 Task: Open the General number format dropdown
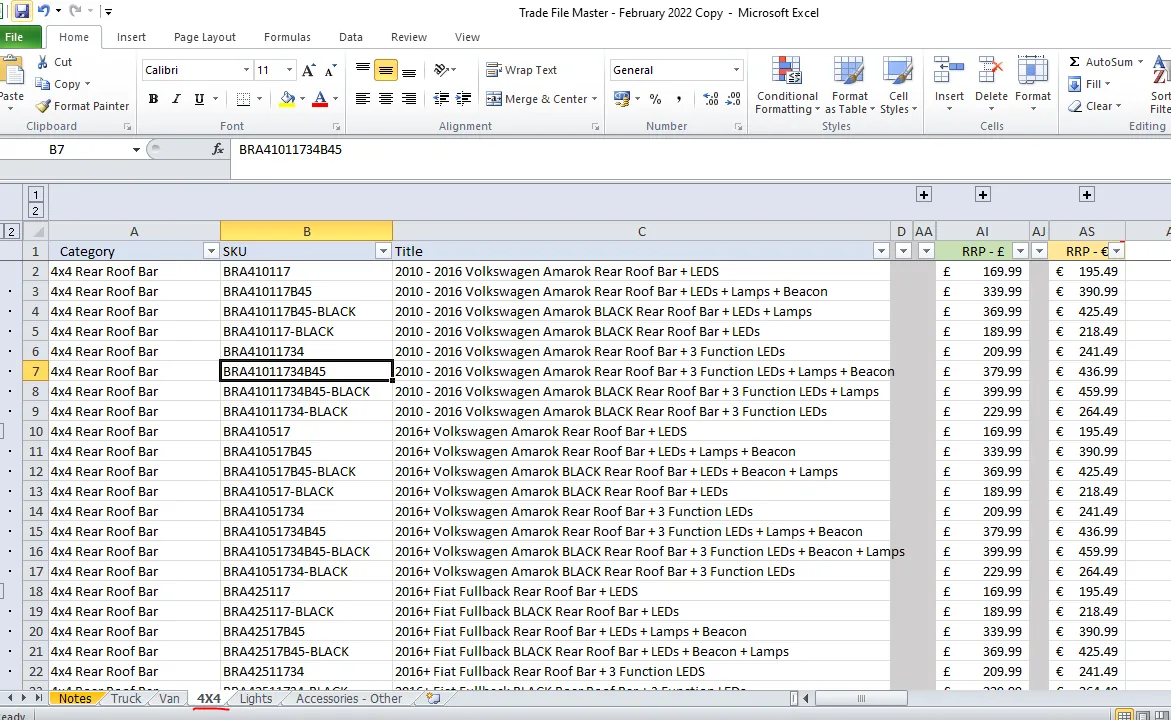point(736,70)
